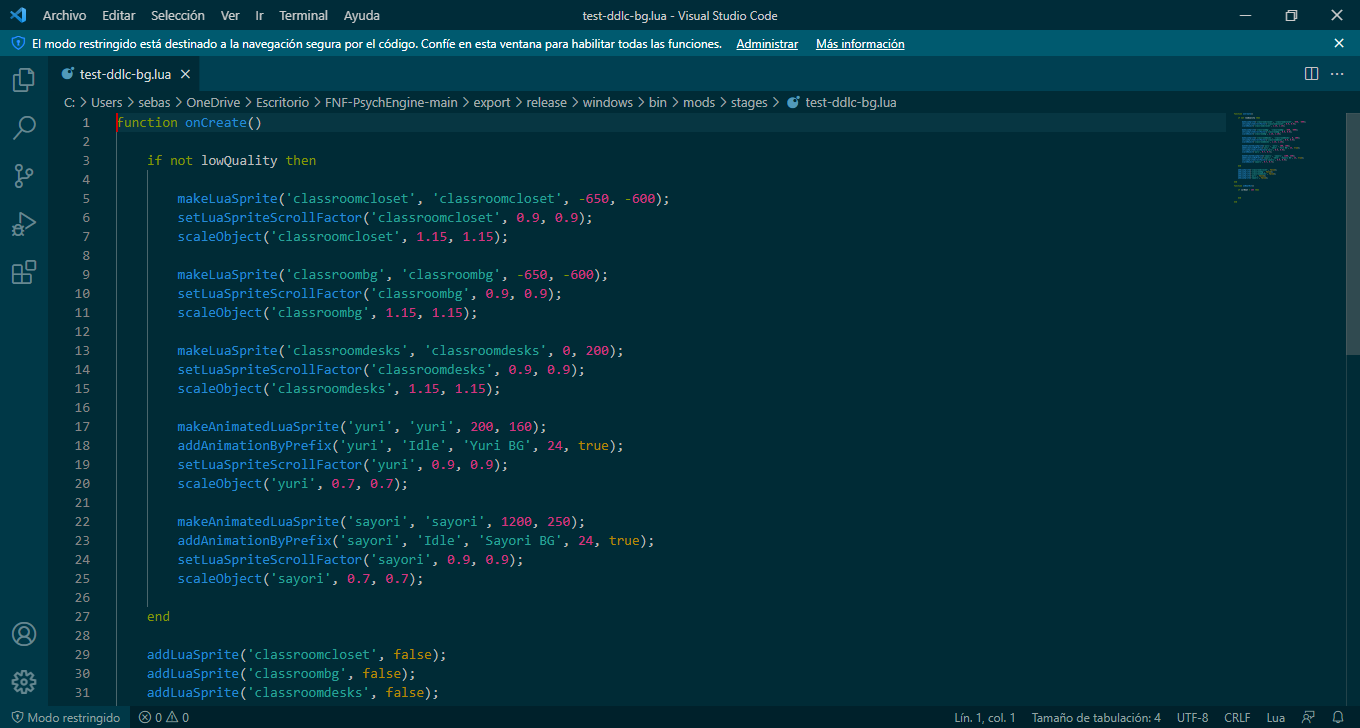Open the Extensions view
1360x728 pixels.
pyautogui.click(x=24, y=272)
